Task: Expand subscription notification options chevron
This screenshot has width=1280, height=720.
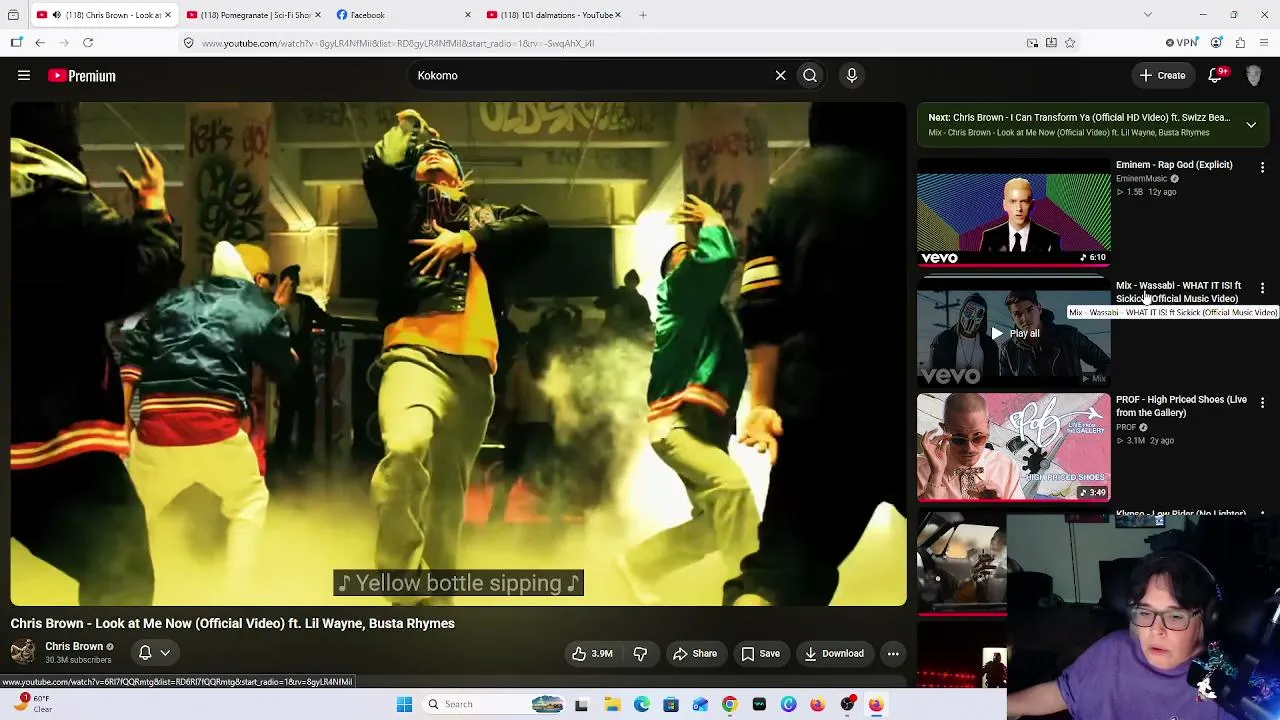Action: click(x=165, y=653)
